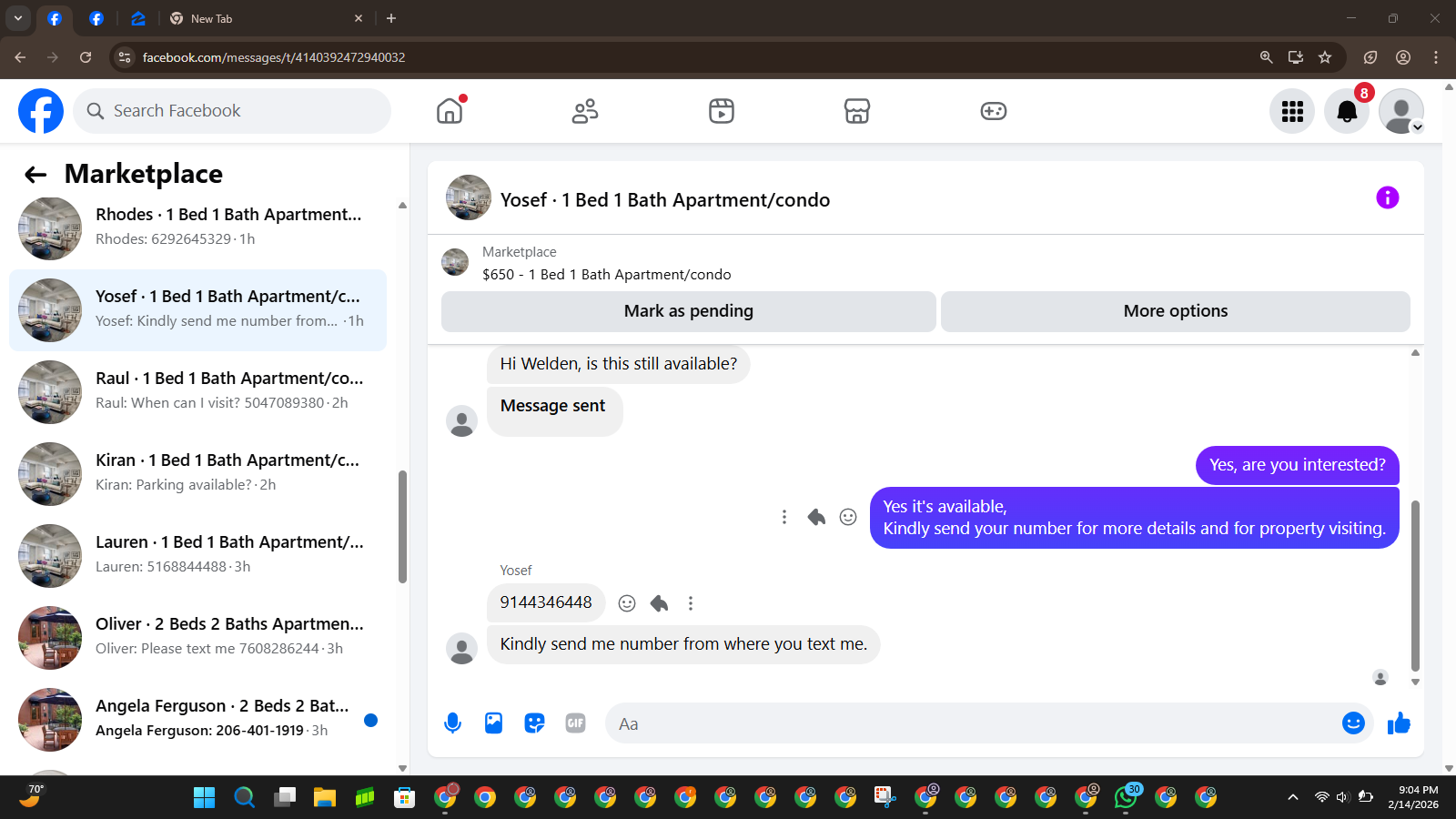
Task: Switch to the New Tab browser tab
Action: coord(264,18)
